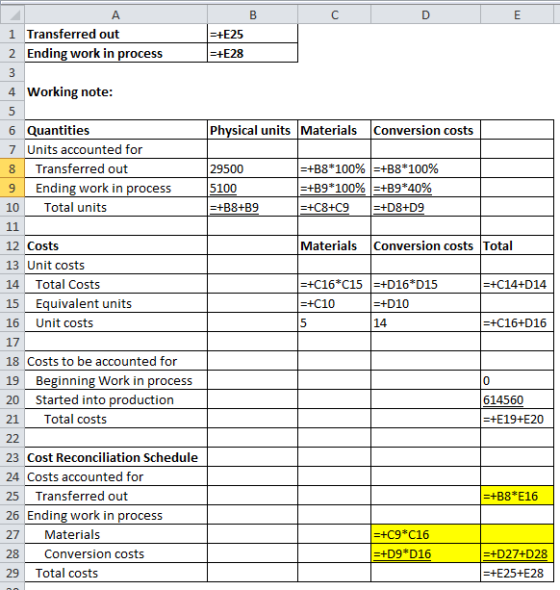Select row 9 header
Screen dimensions: 560x590
tap(12, 188)
